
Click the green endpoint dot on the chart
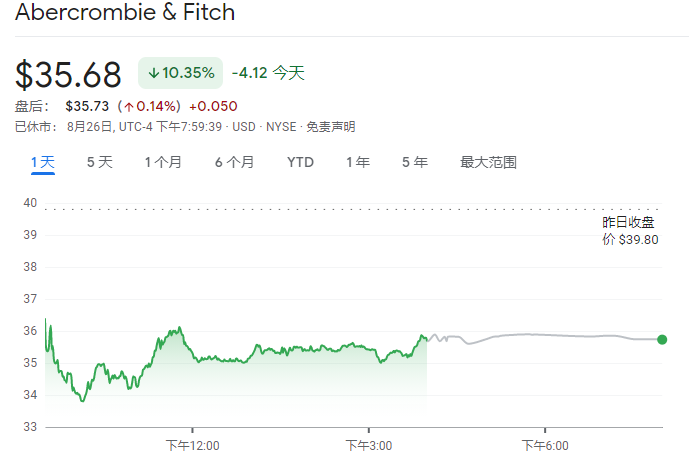click(662, 339)
